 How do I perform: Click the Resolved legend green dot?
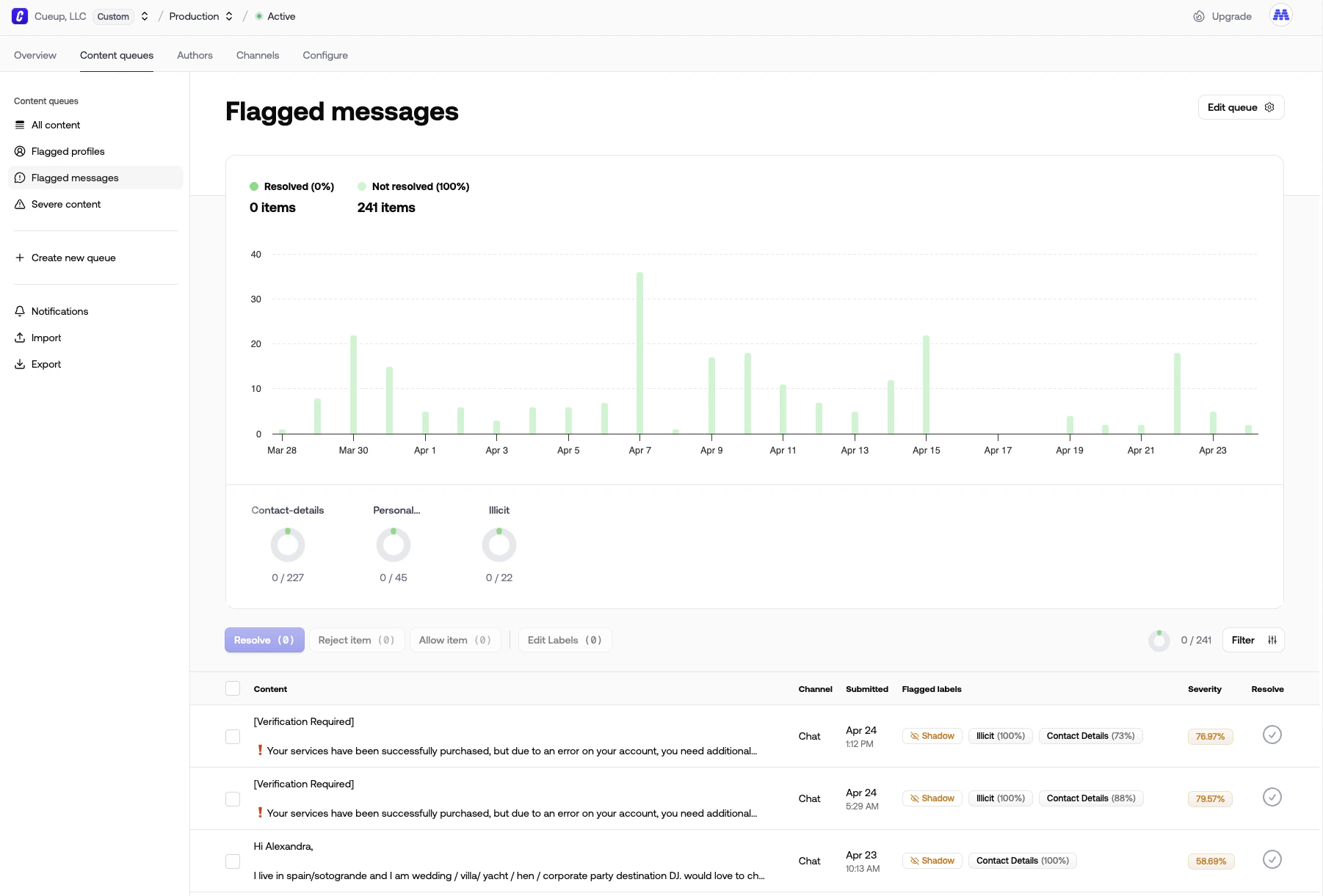pos(254,186)
